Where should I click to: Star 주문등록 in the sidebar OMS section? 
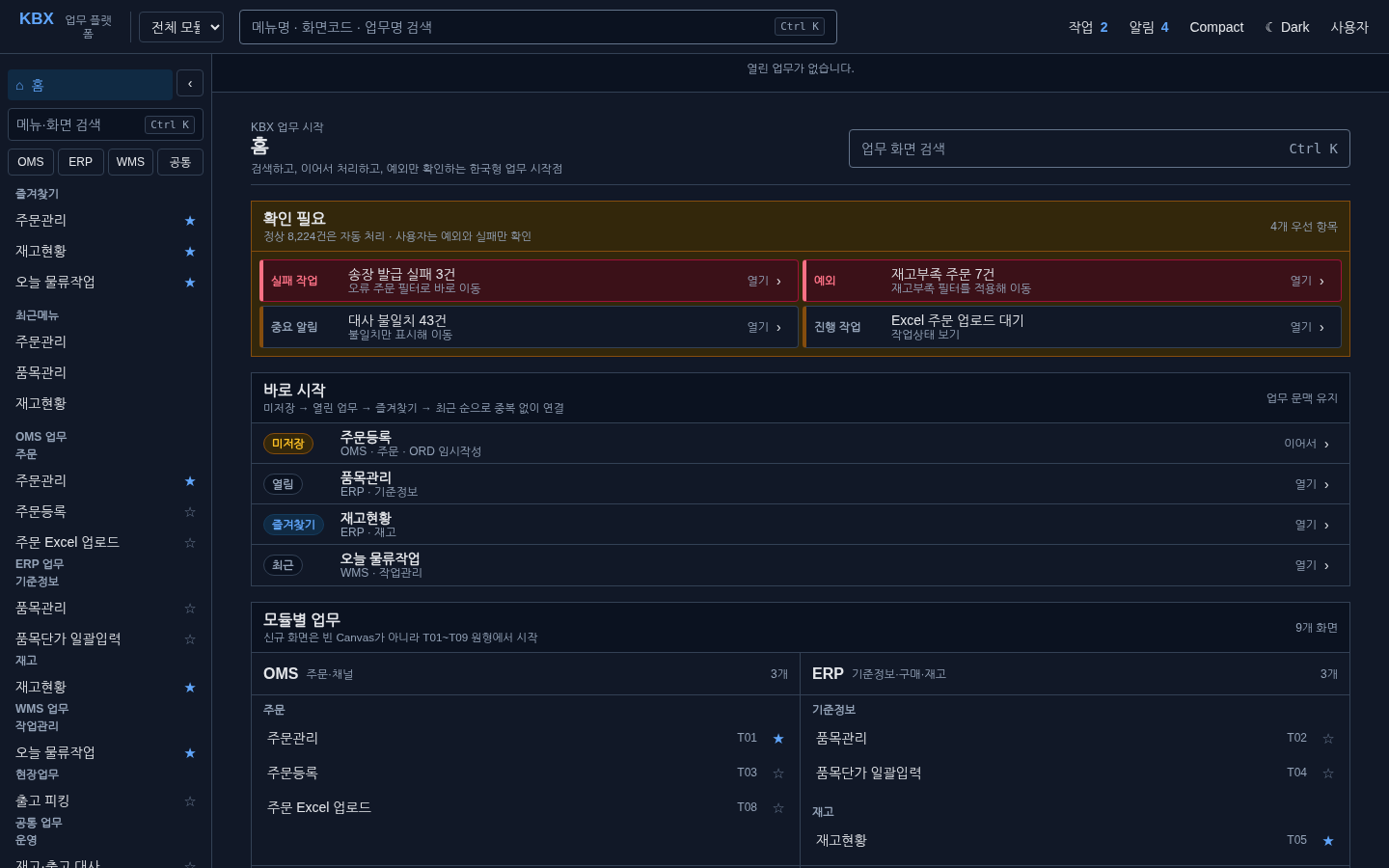click(190, 512)
